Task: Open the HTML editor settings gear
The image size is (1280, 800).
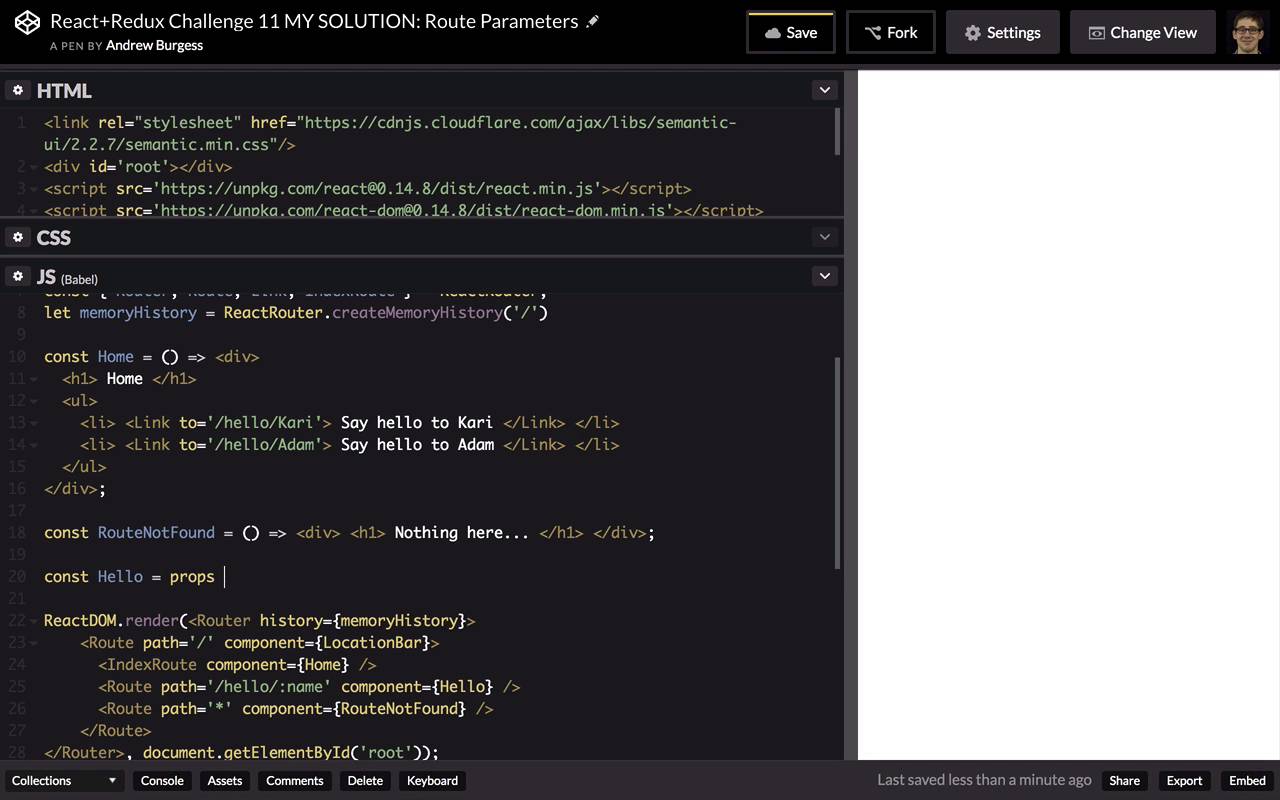Action: (x=18, y=90)
